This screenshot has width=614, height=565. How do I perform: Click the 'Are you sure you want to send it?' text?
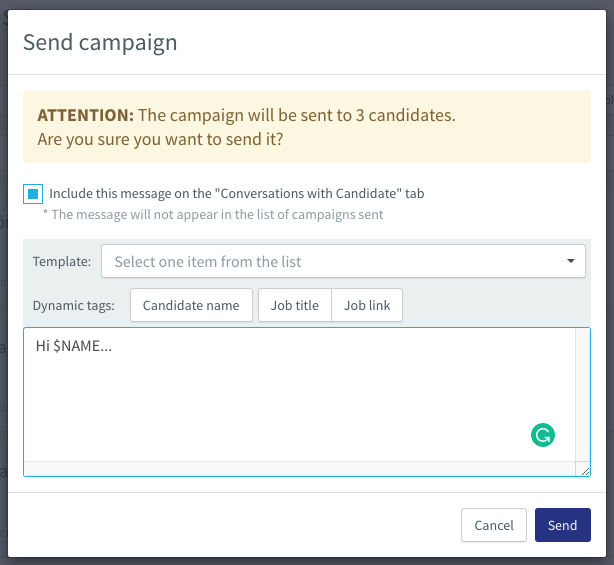pos(160,139)
